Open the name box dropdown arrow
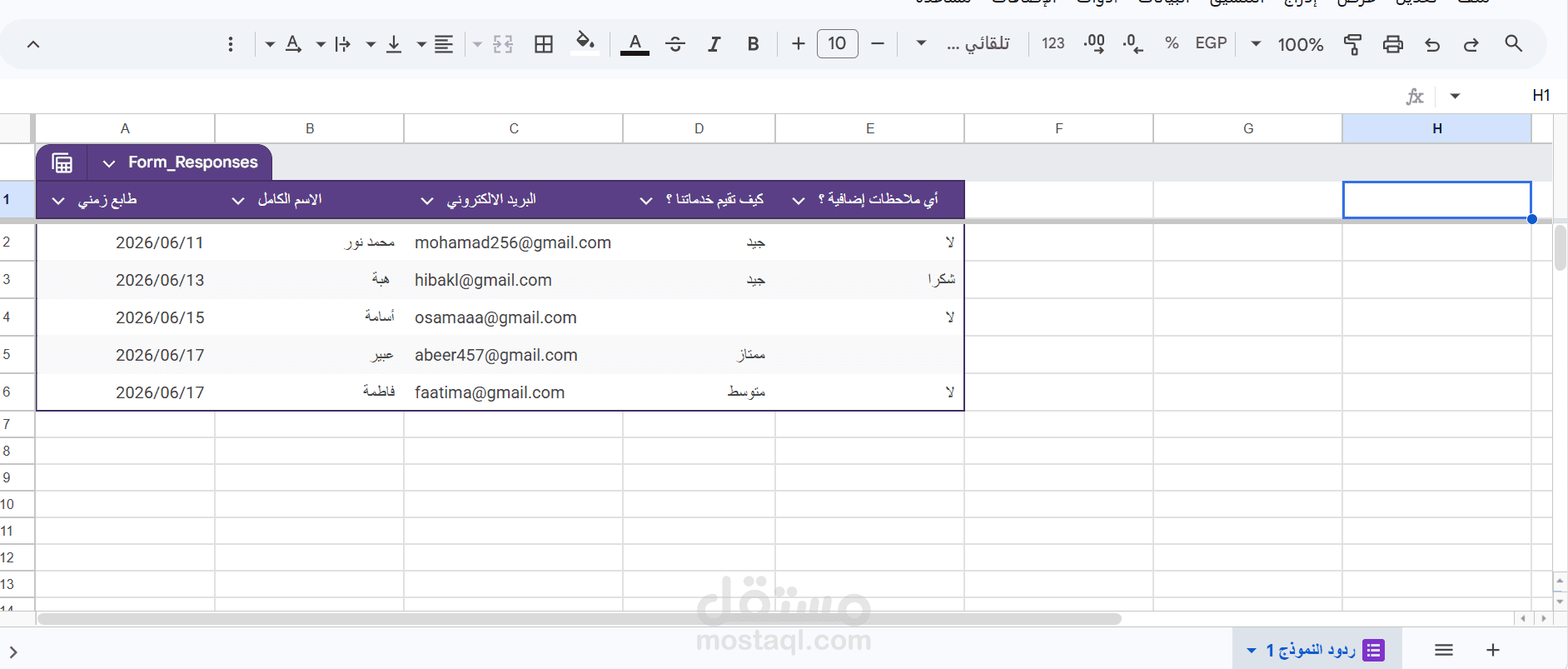 tap(1455, 96)
